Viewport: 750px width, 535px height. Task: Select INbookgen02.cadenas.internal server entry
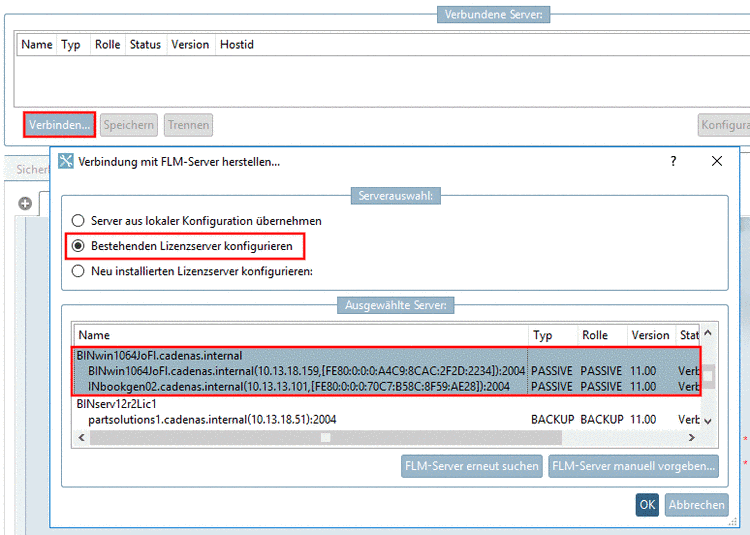[x=386, y=386]
